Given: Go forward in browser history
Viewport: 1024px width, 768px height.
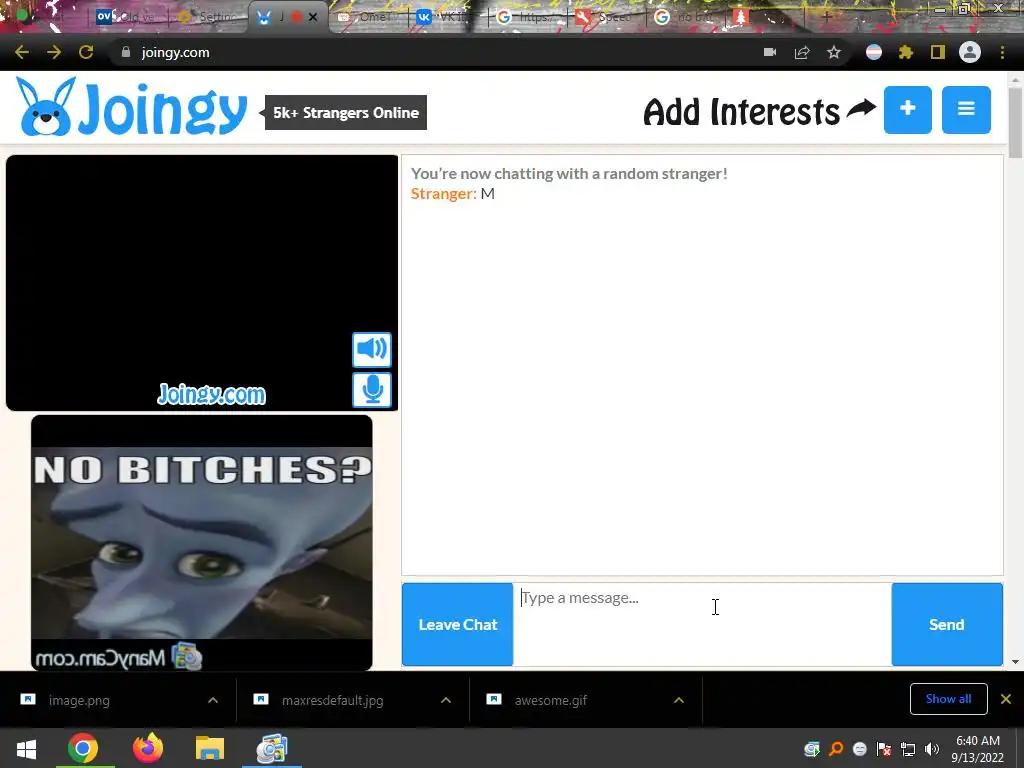Looking at the screenshot, I should (x=54, y=52).
